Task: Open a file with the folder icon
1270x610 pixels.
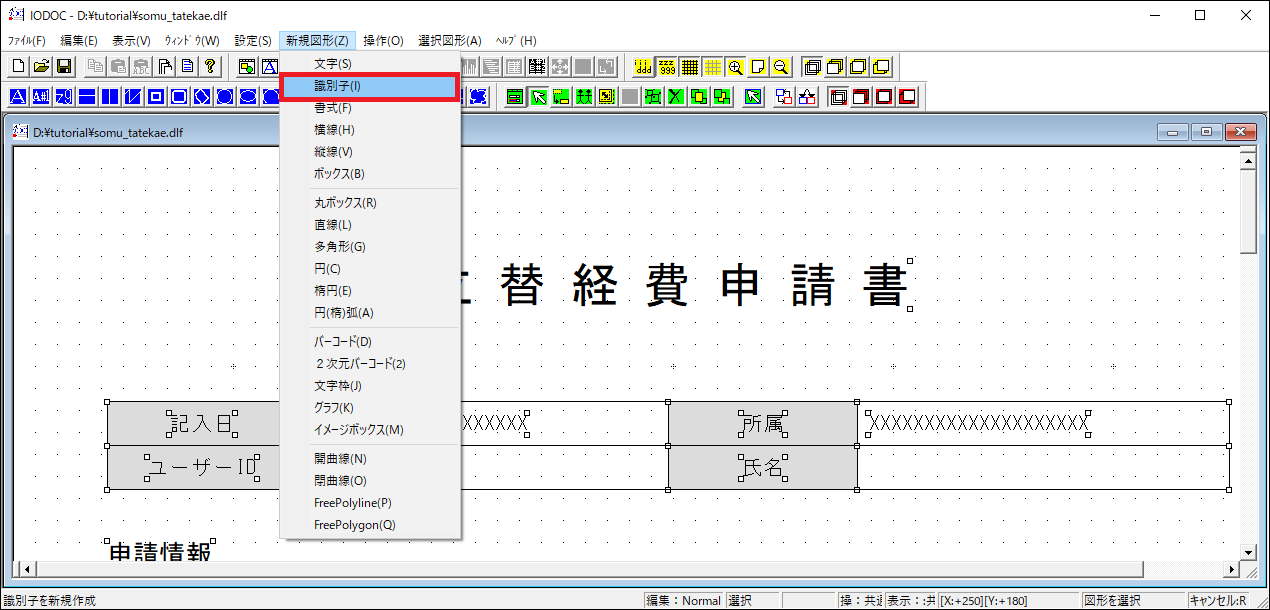Action: [x=41, y=67]
